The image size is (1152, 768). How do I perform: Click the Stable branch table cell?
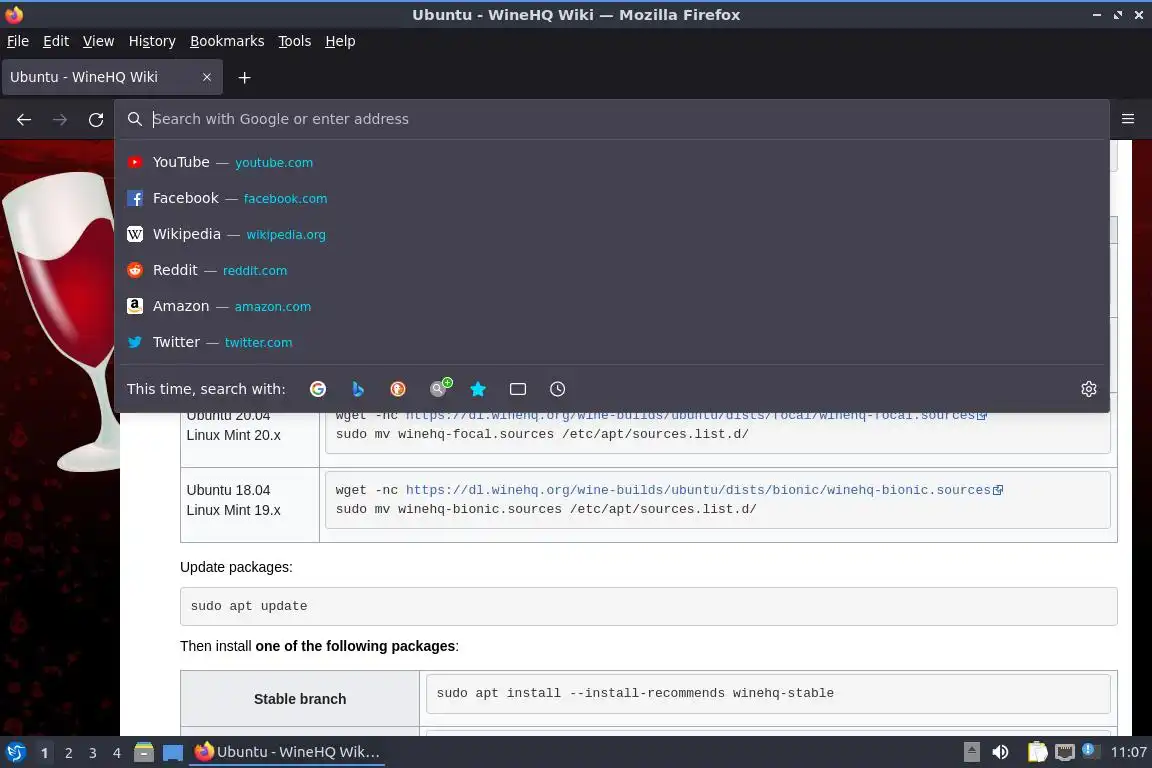tap(300, 699)
